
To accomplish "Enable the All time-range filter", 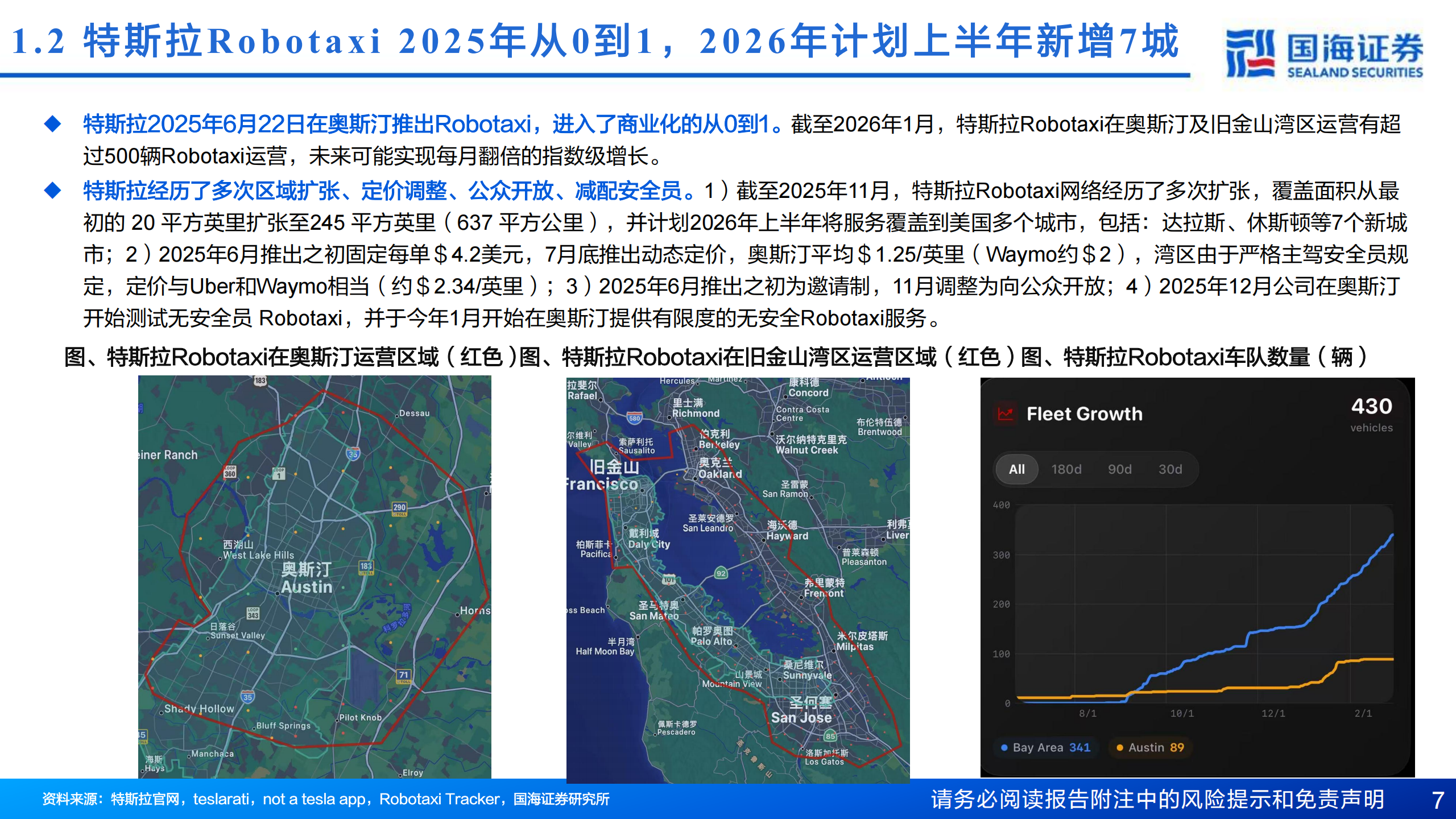I will tap(1016, 469).
